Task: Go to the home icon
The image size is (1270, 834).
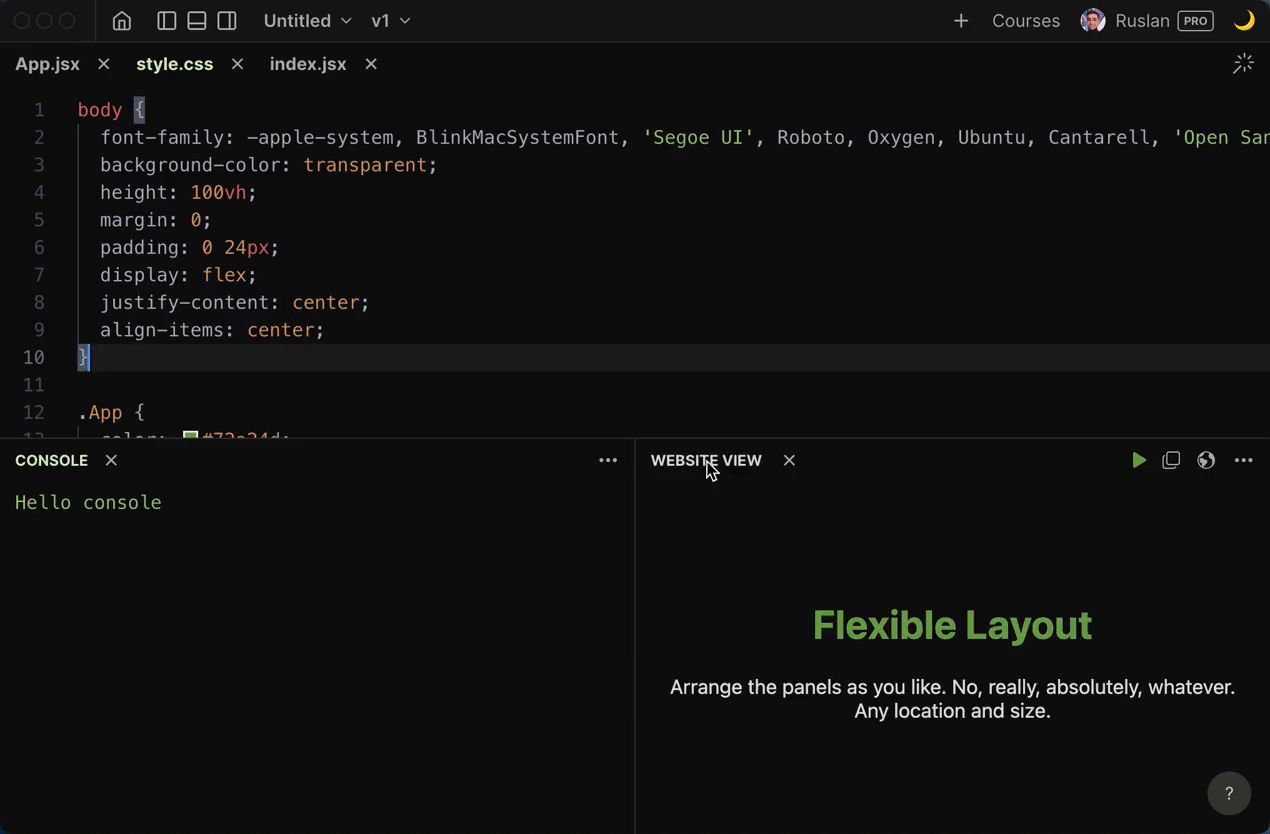Action: point(122,21)
